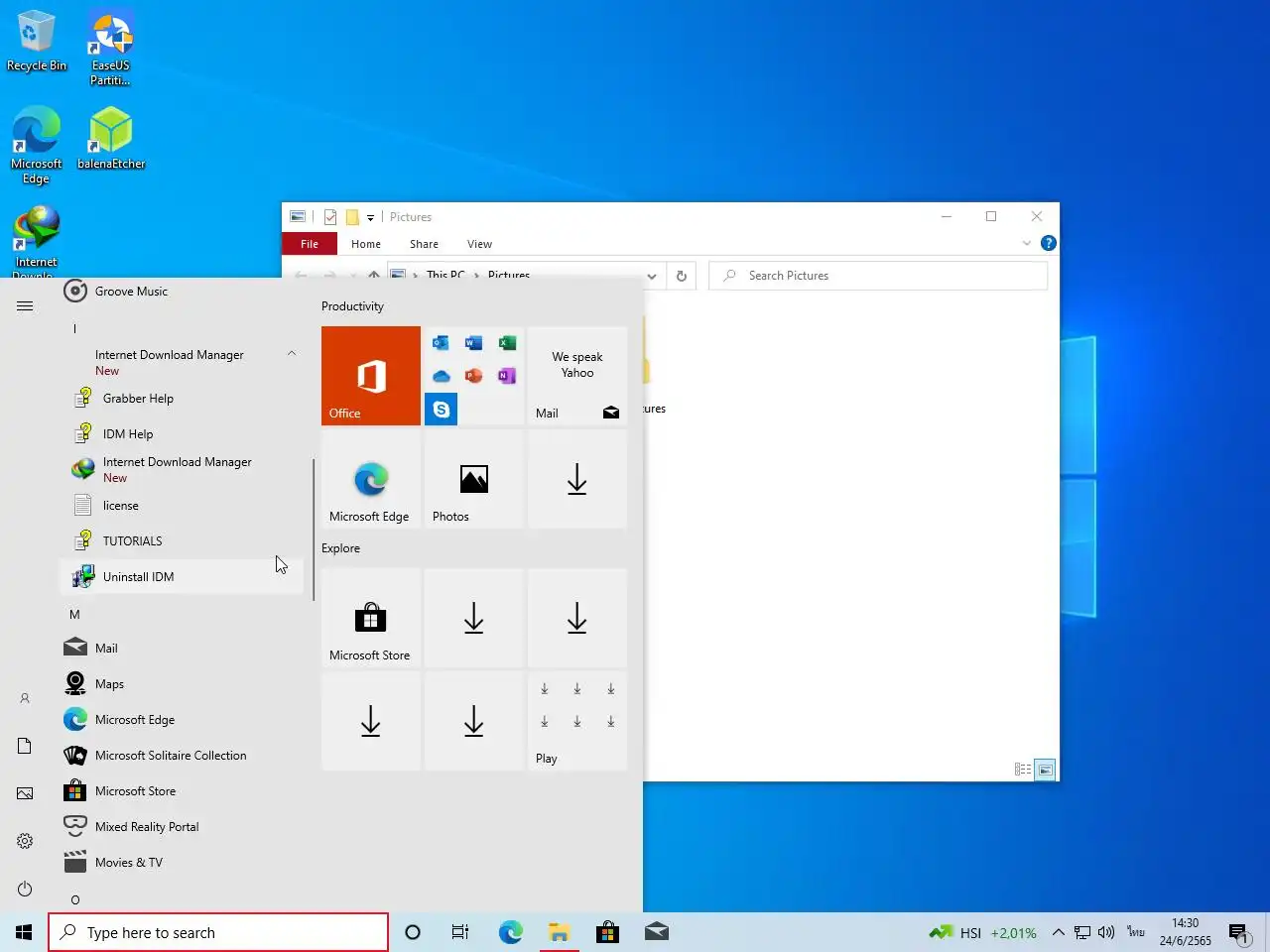Screen dimensions: 1270x952
Task: Open File Explorer on taskbar
Action: pos(559,932)
